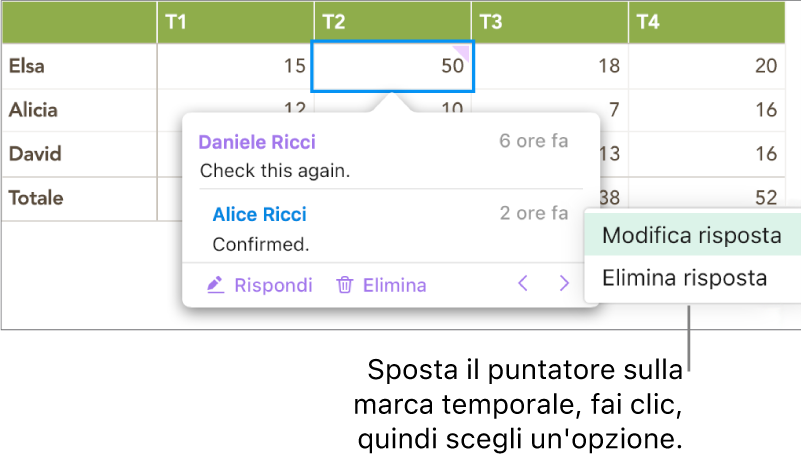Select the T1 column header
Image resolution: width=801 pixels, height=466 pixels.
coord(235,22)
